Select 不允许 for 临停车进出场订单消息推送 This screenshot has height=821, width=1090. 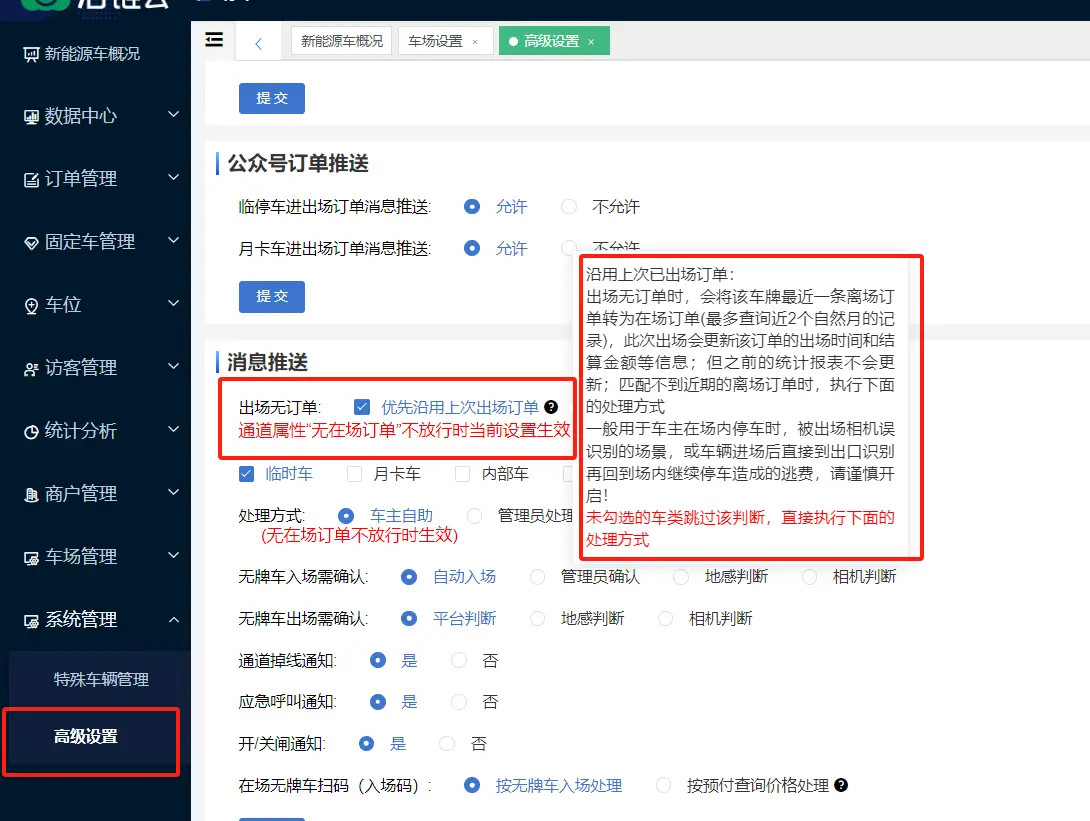coord(569,207)
